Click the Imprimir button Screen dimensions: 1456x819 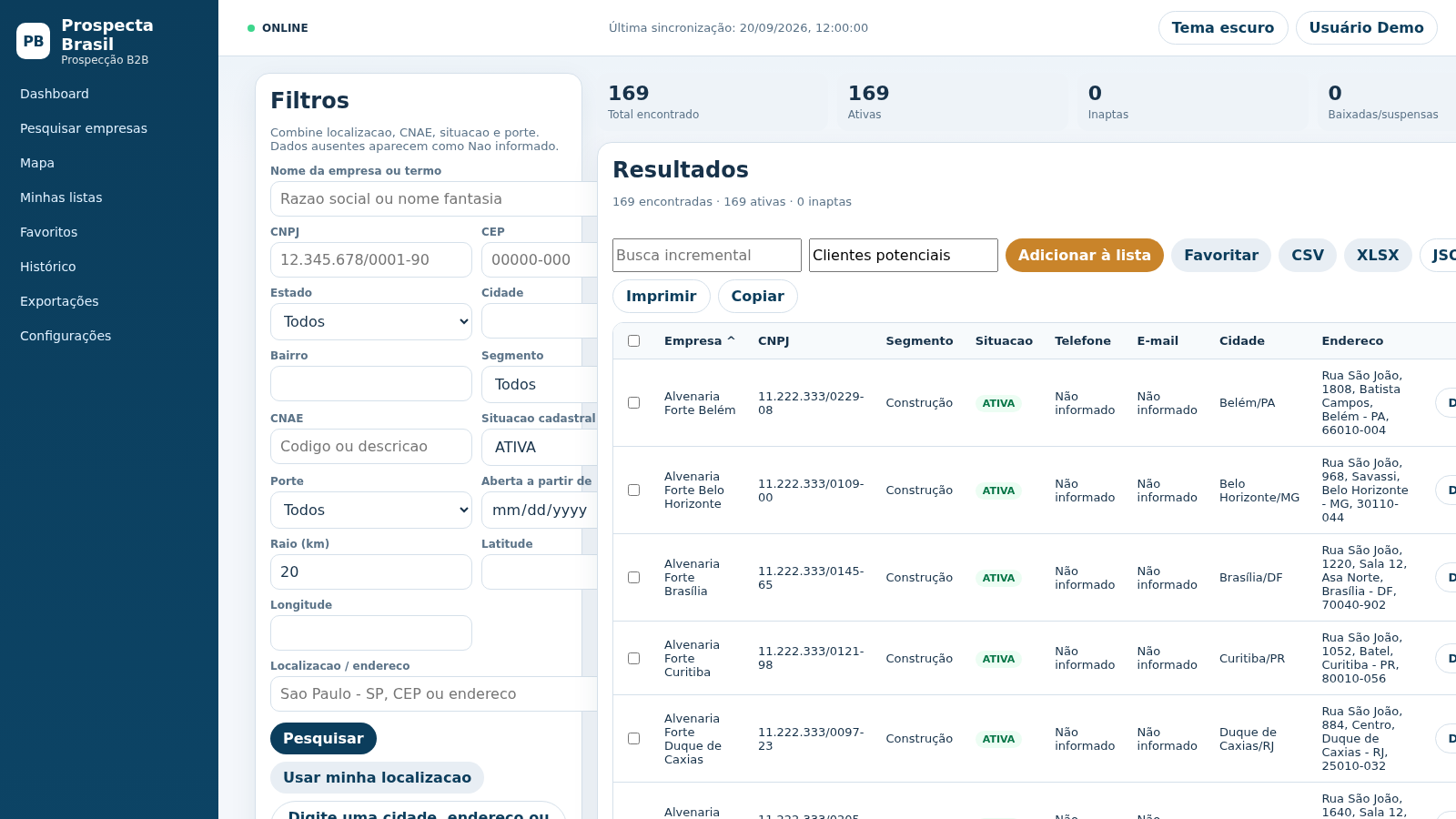pyautogui.click(x=661, y=296)
